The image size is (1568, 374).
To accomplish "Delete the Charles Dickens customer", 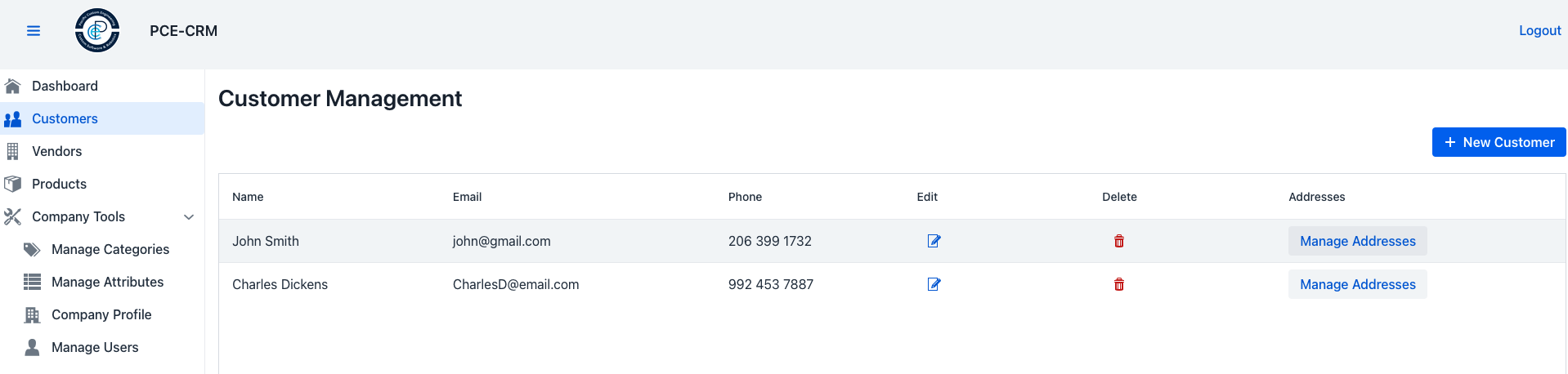I will 1119,284.
